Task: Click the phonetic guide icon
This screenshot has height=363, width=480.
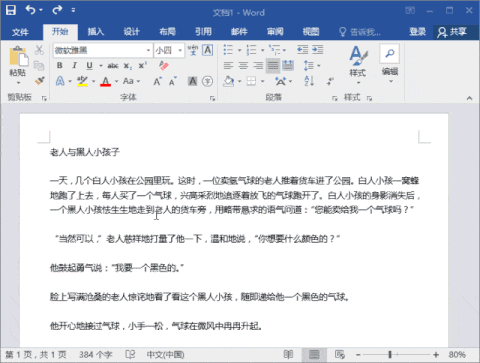Action: click(193, 50)
